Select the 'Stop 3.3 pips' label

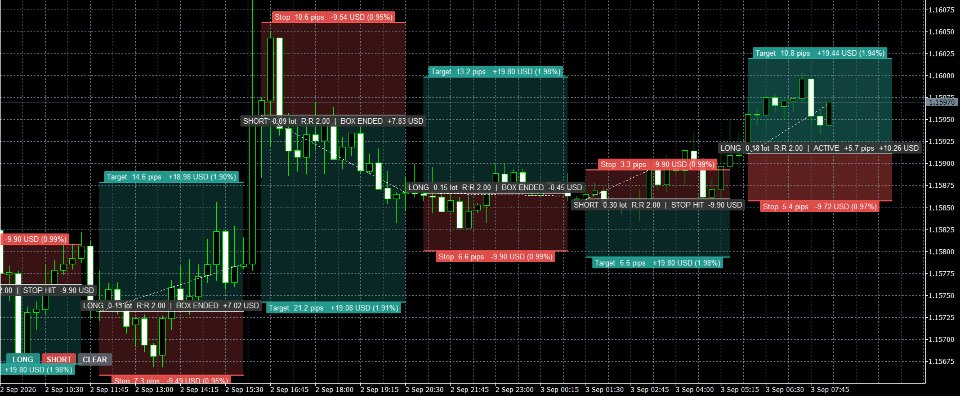[658, 165]
